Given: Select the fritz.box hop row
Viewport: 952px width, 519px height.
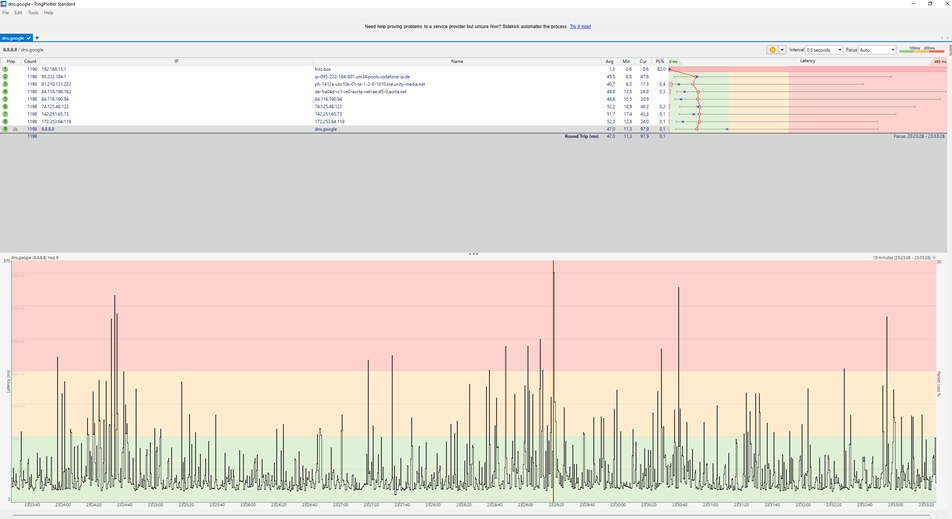Looking at the screenshot, I should 300,69.
